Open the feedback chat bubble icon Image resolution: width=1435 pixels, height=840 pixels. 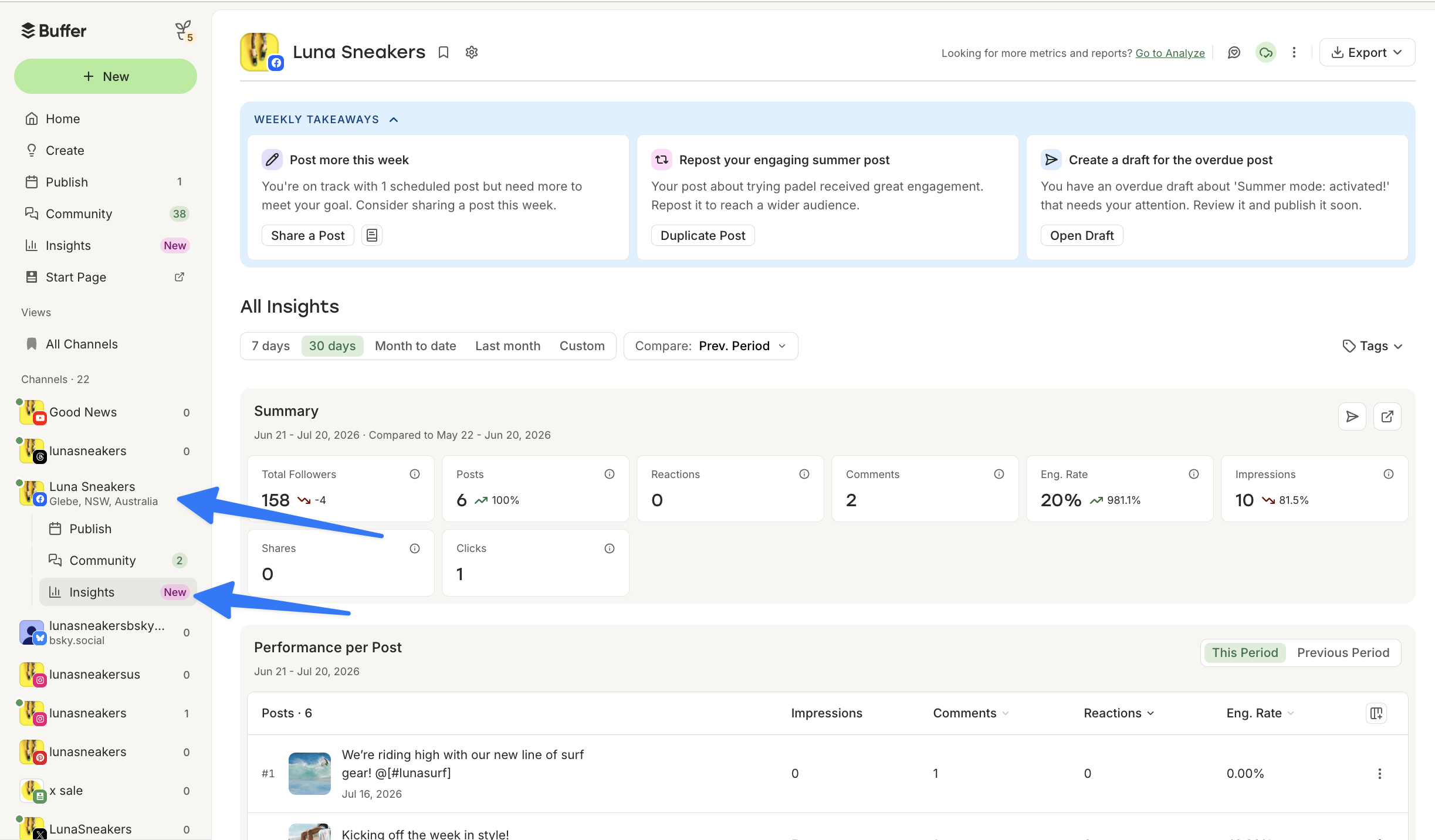pos(1234,53)
